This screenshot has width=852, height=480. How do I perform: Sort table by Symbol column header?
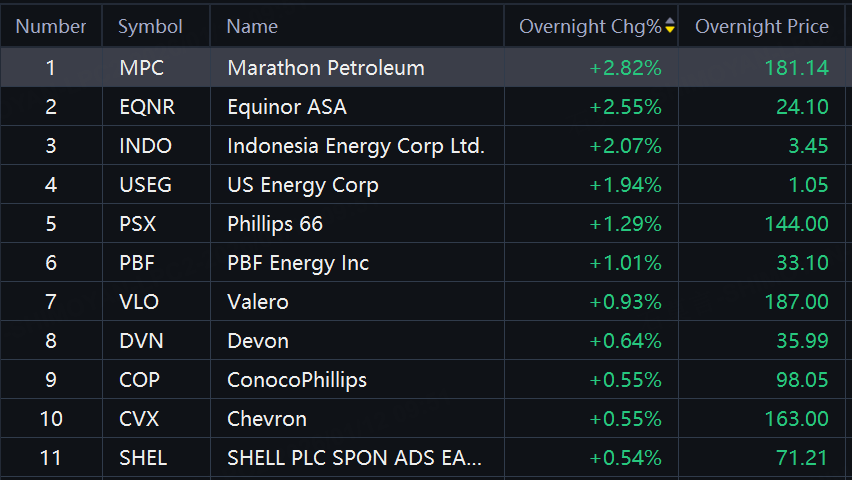150,26
